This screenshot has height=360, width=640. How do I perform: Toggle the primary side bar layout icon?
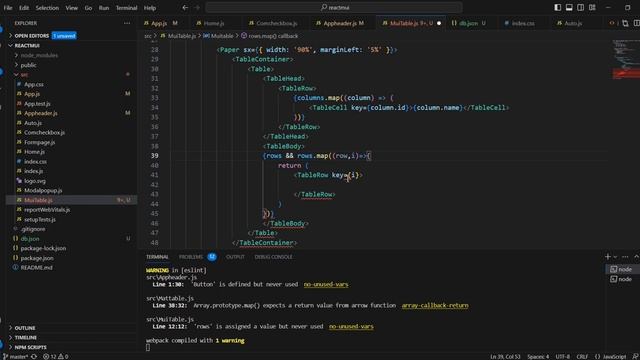558,7
